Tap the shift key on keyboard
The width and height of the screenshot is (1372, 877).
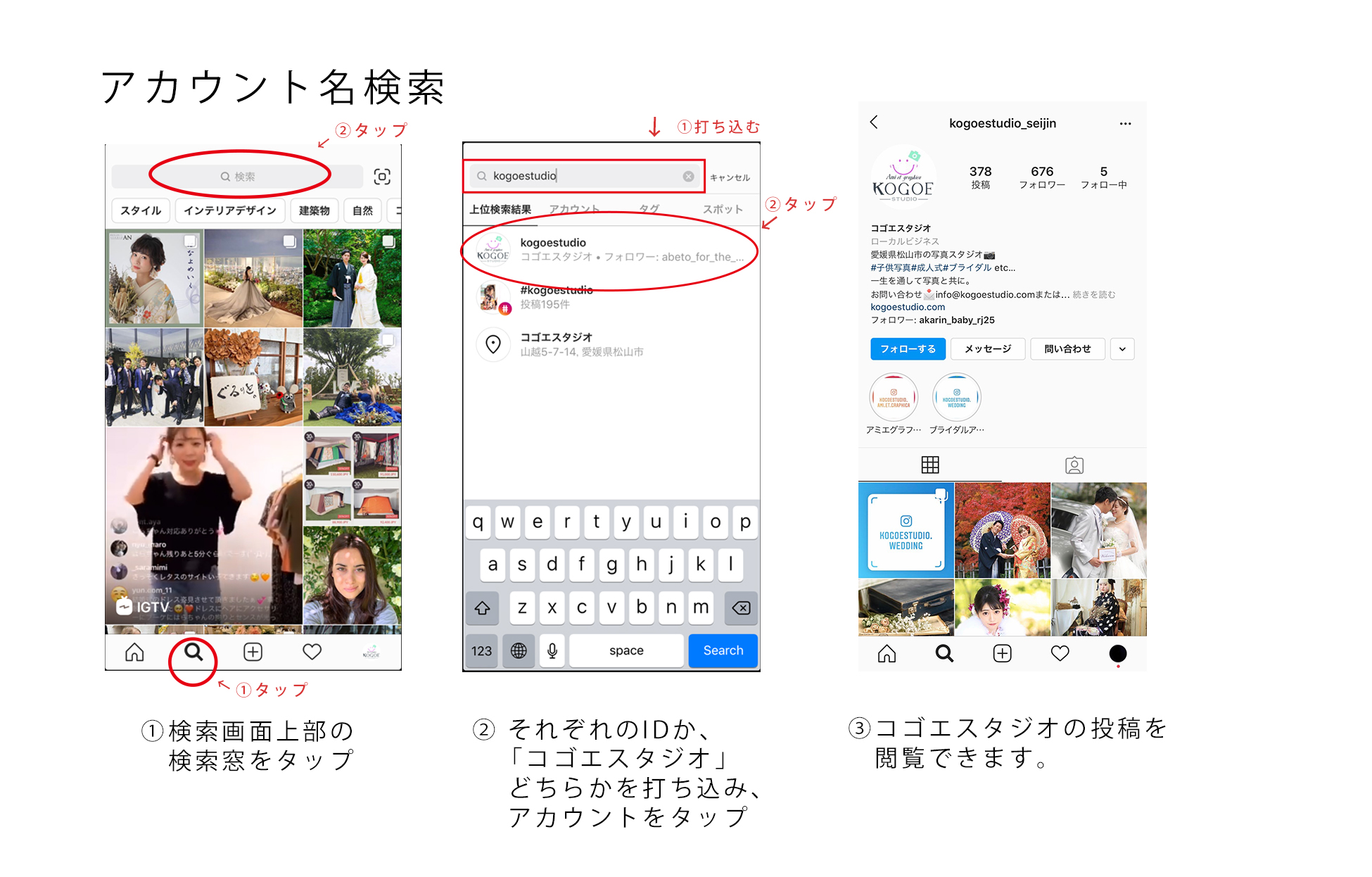483,607
